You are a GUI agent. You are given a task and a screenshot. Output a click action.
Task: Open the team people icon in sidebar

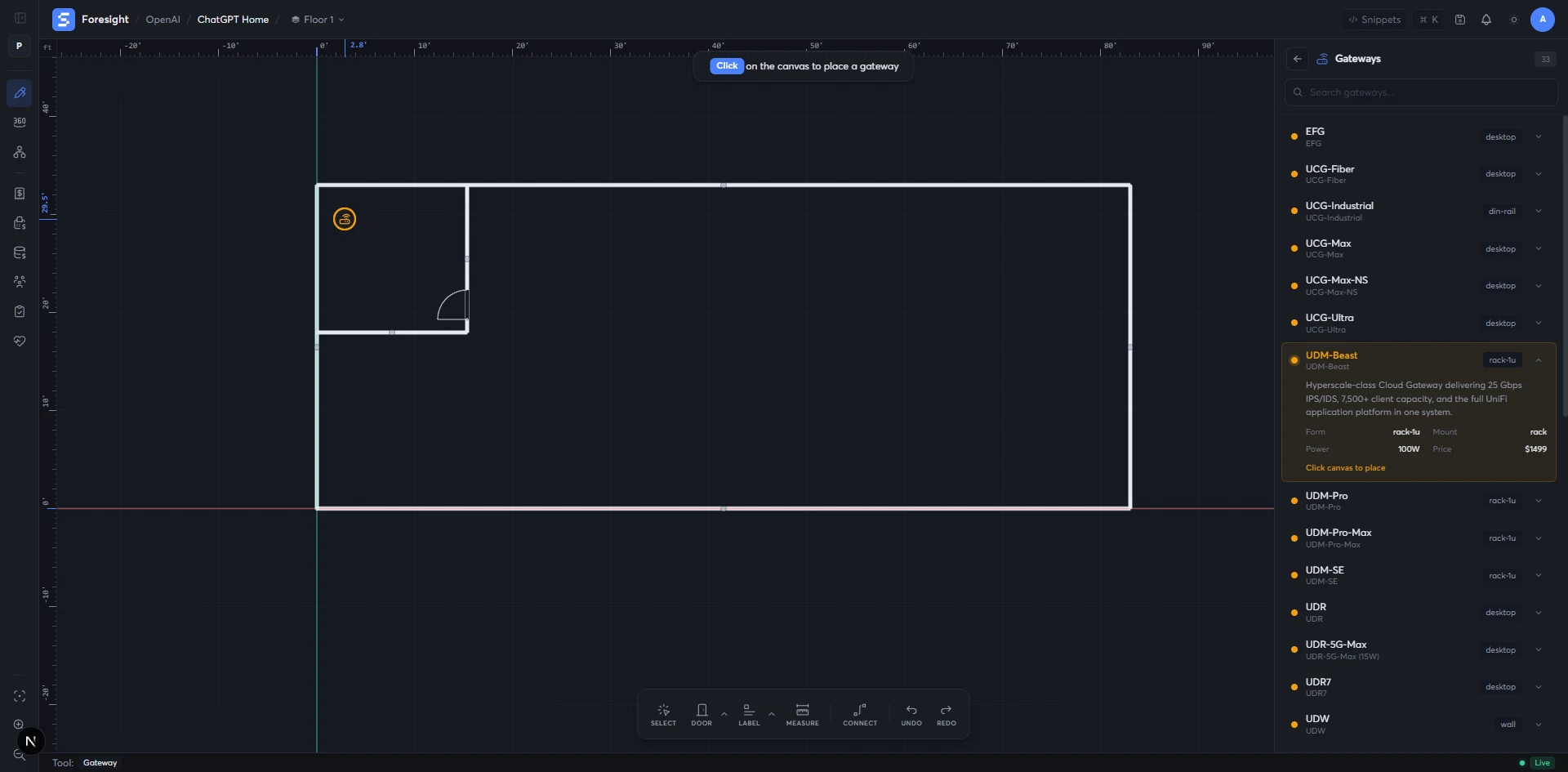tap(20, 282)
